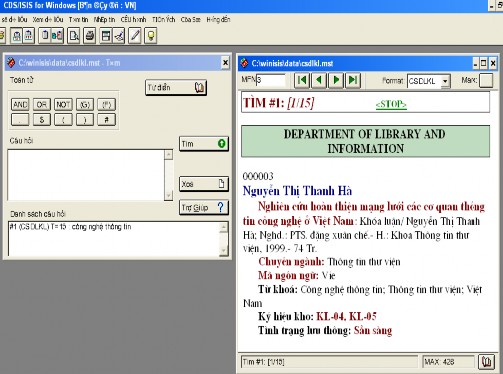
Task: Insert the (F) operator
Action: (x=106, y=105)
